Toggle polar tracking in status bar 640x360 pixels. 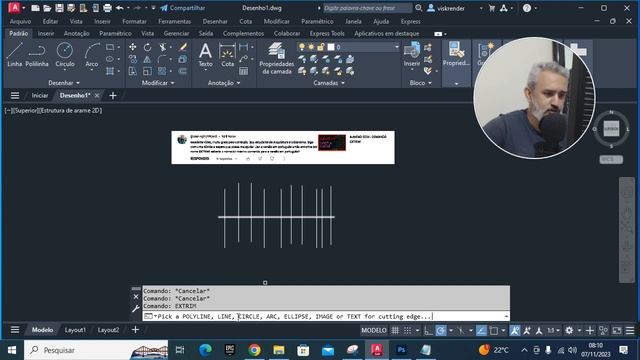(441, 330)
